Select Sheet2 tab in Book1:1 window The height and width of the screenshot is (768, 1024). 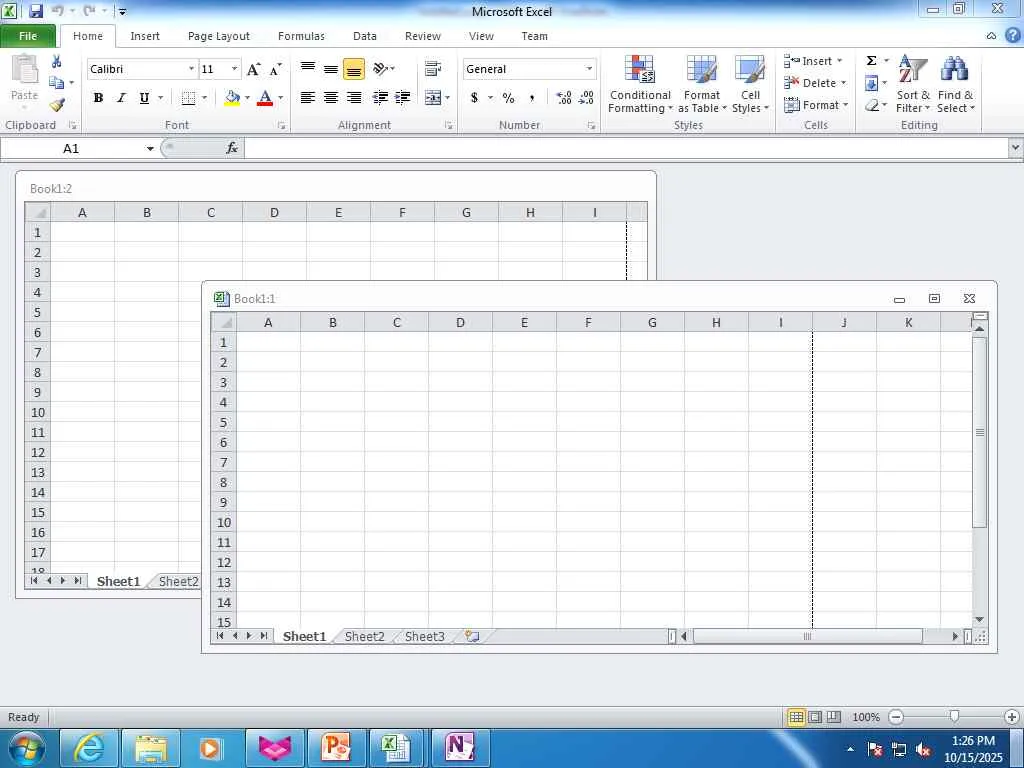coord(364,636)
